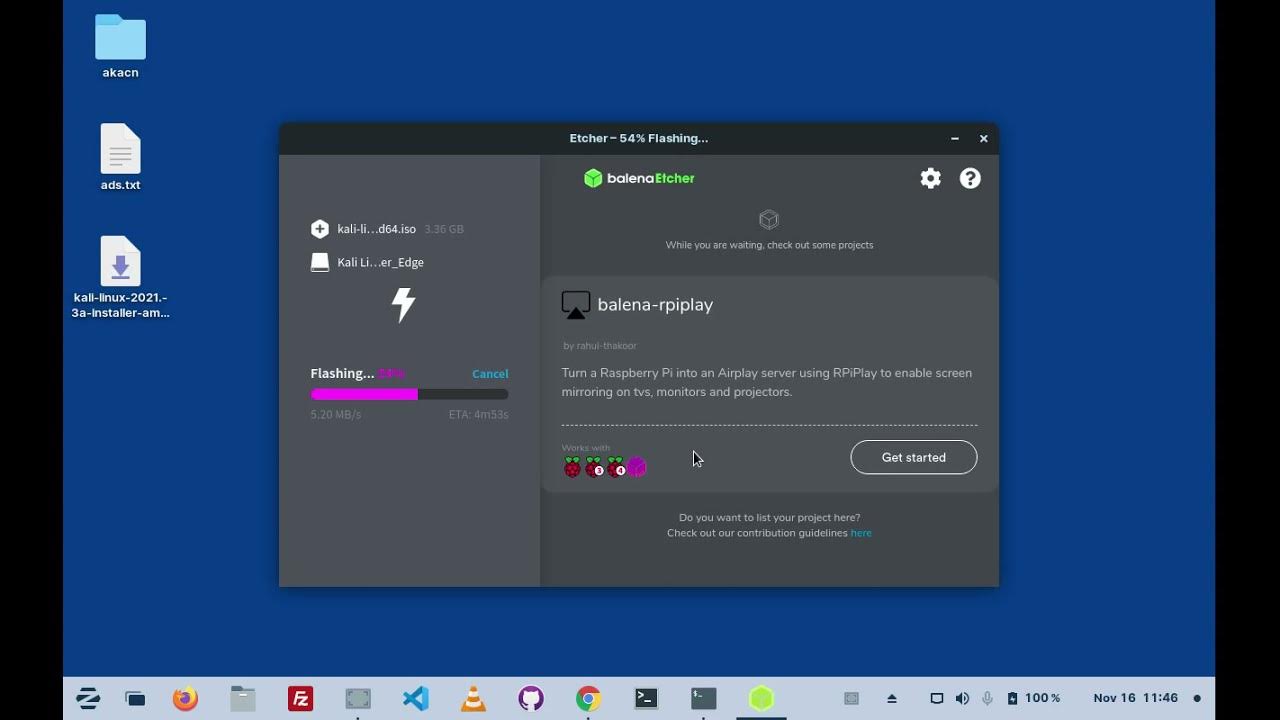The height and width of the screenshot is (720, 1280).
Task: Click the Kali Li...er_Edge drive name
Action: point(381,262)
